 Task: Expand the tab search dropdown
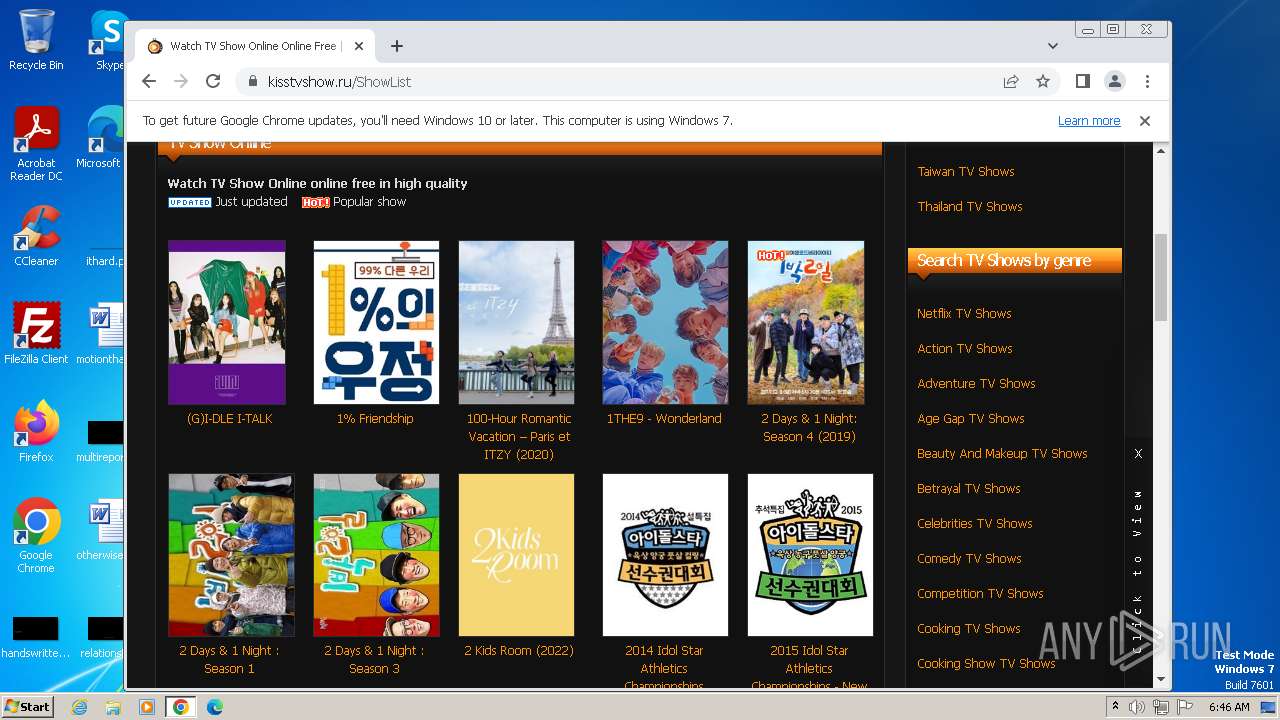[x=1053, y=46]
